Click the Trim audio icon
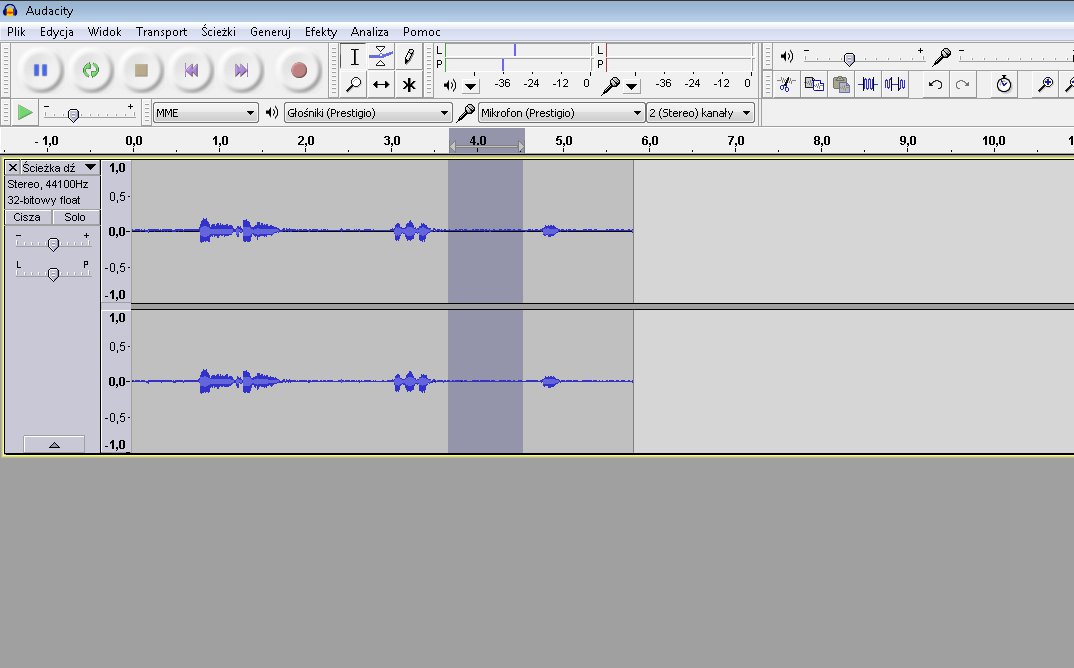Viewport: 1074px width, 668px height. (x=868, y=84)
